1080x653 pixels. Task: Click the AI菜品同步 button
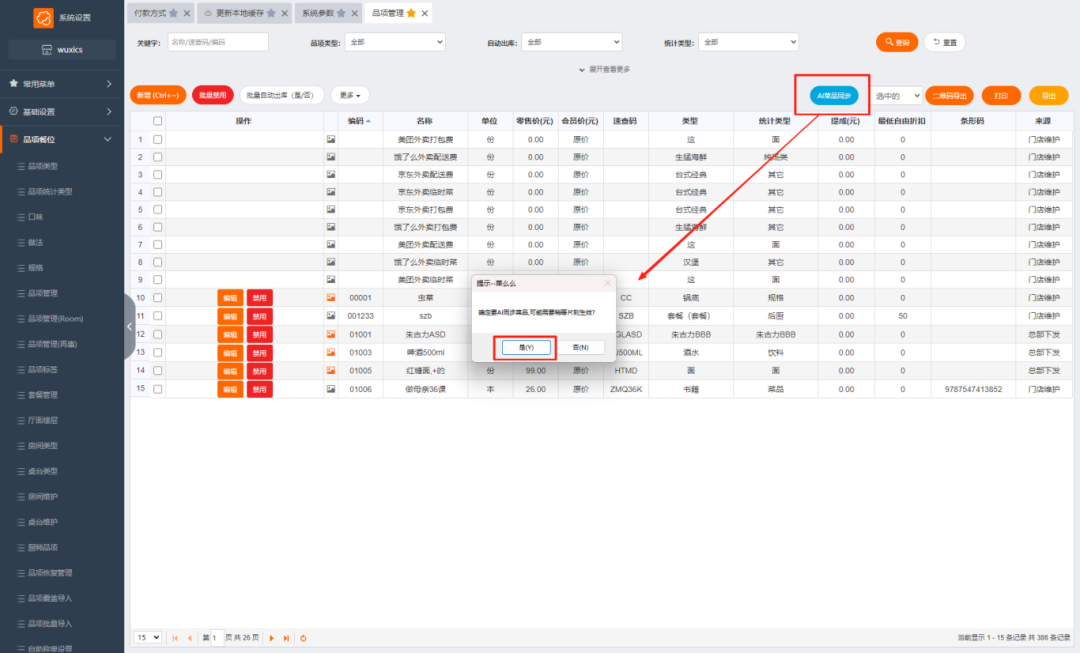(x=833, y=95)
